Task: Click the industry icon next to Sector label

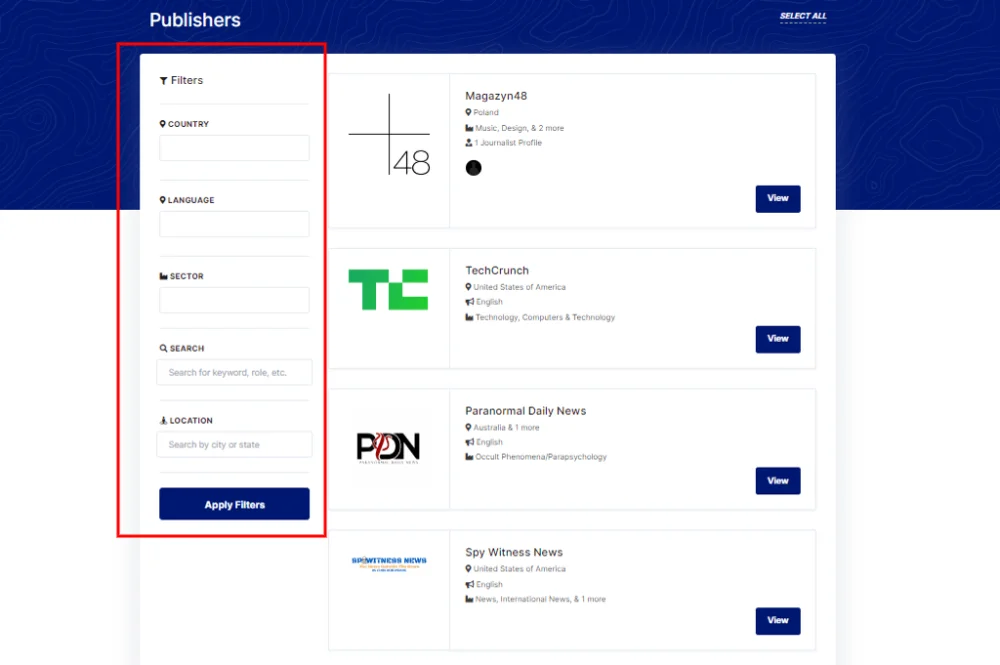Action: [x=164, y=276]
